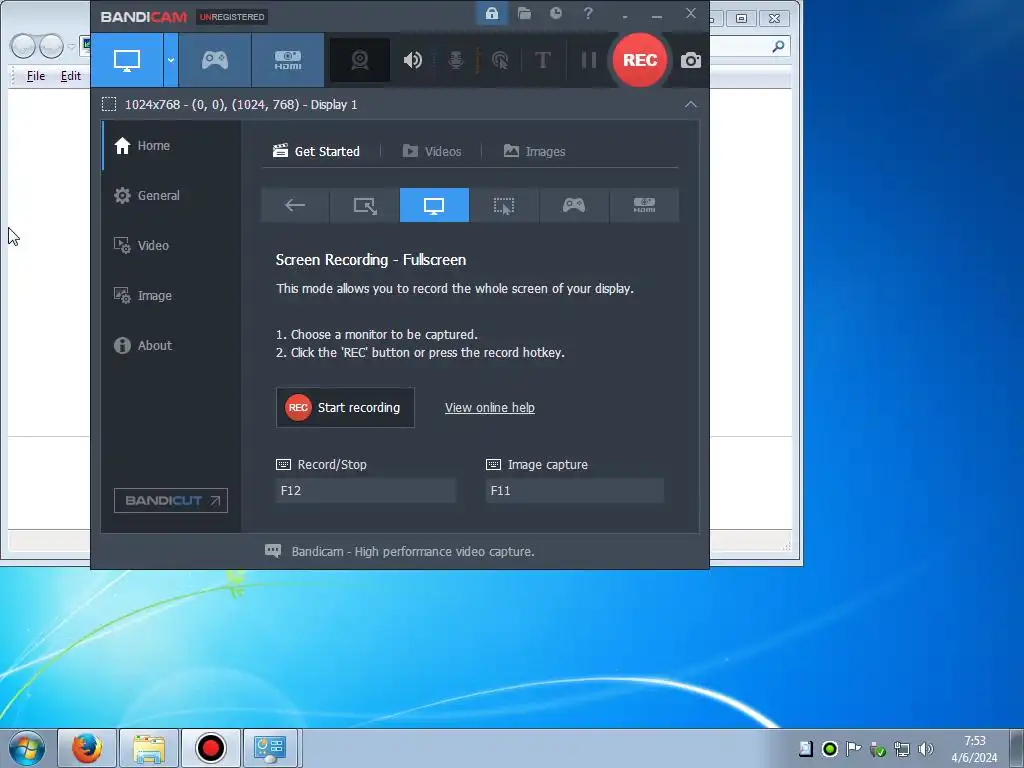Open the General settings section
Screen dimensions: 1024x768
[x=172, y=195]
